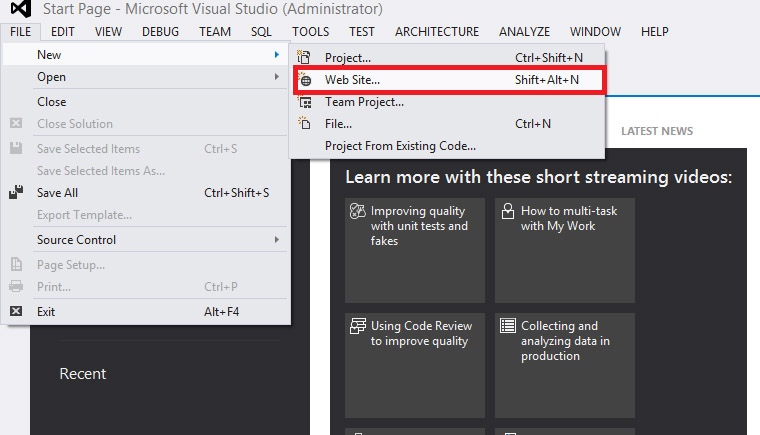Click the My Work video icon
The height and width of the screenshot is (435, 760).
tap(507, 211)
